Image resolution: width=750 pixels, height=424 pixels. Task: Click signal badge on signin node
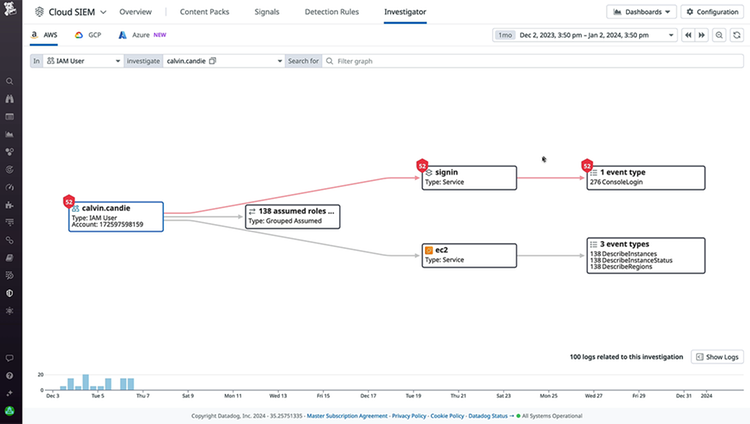click(422, 166)
